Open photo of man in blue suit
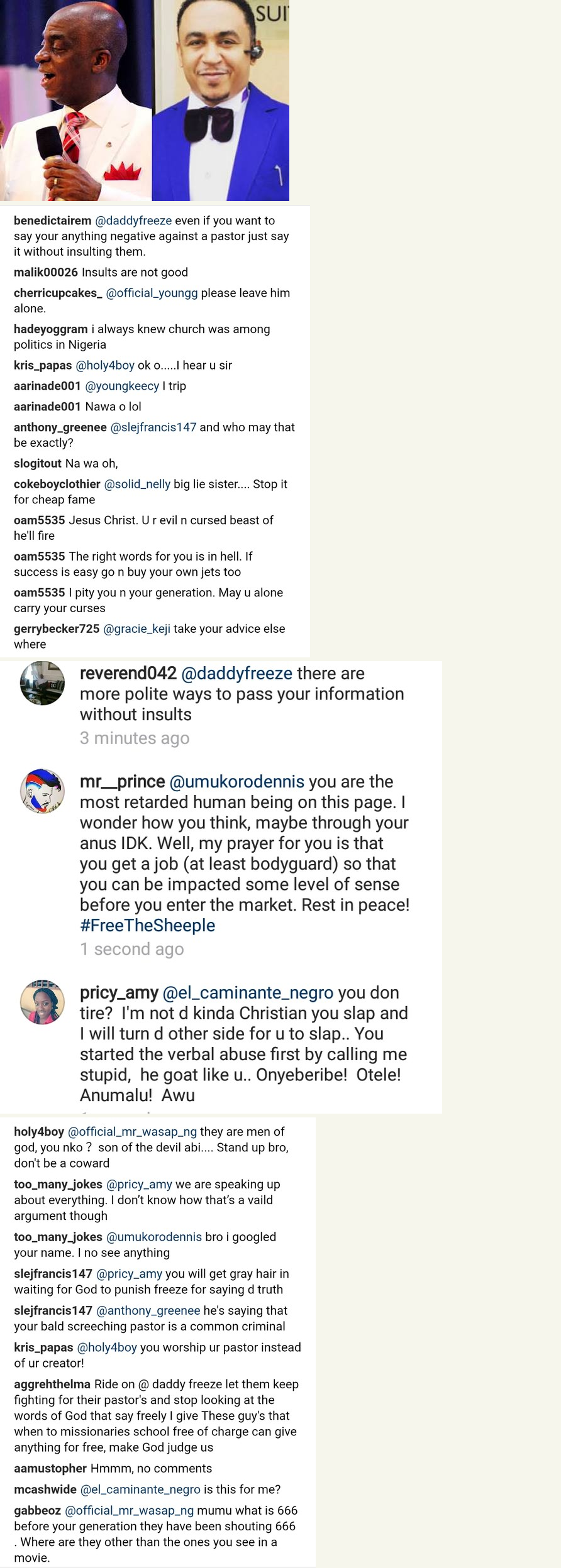The width and height of the screenshot is (561, 1568). (221, 101)
